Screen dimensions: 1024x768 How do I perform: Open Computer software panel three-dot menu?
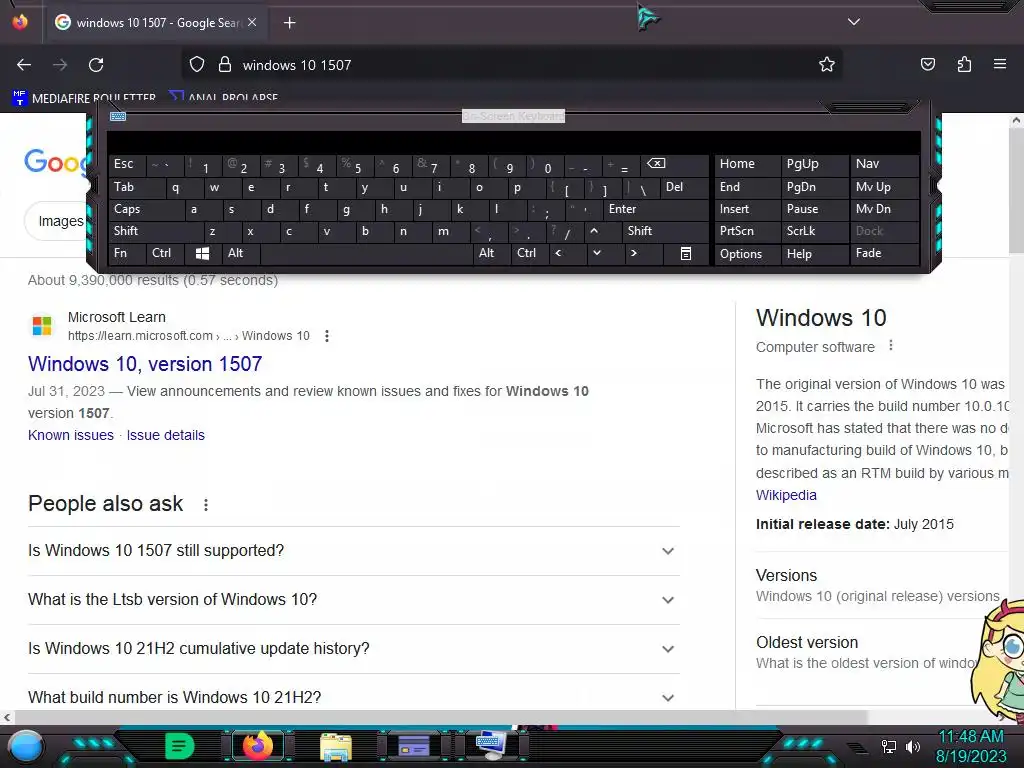pyautogui.click(x=890, y=346)
